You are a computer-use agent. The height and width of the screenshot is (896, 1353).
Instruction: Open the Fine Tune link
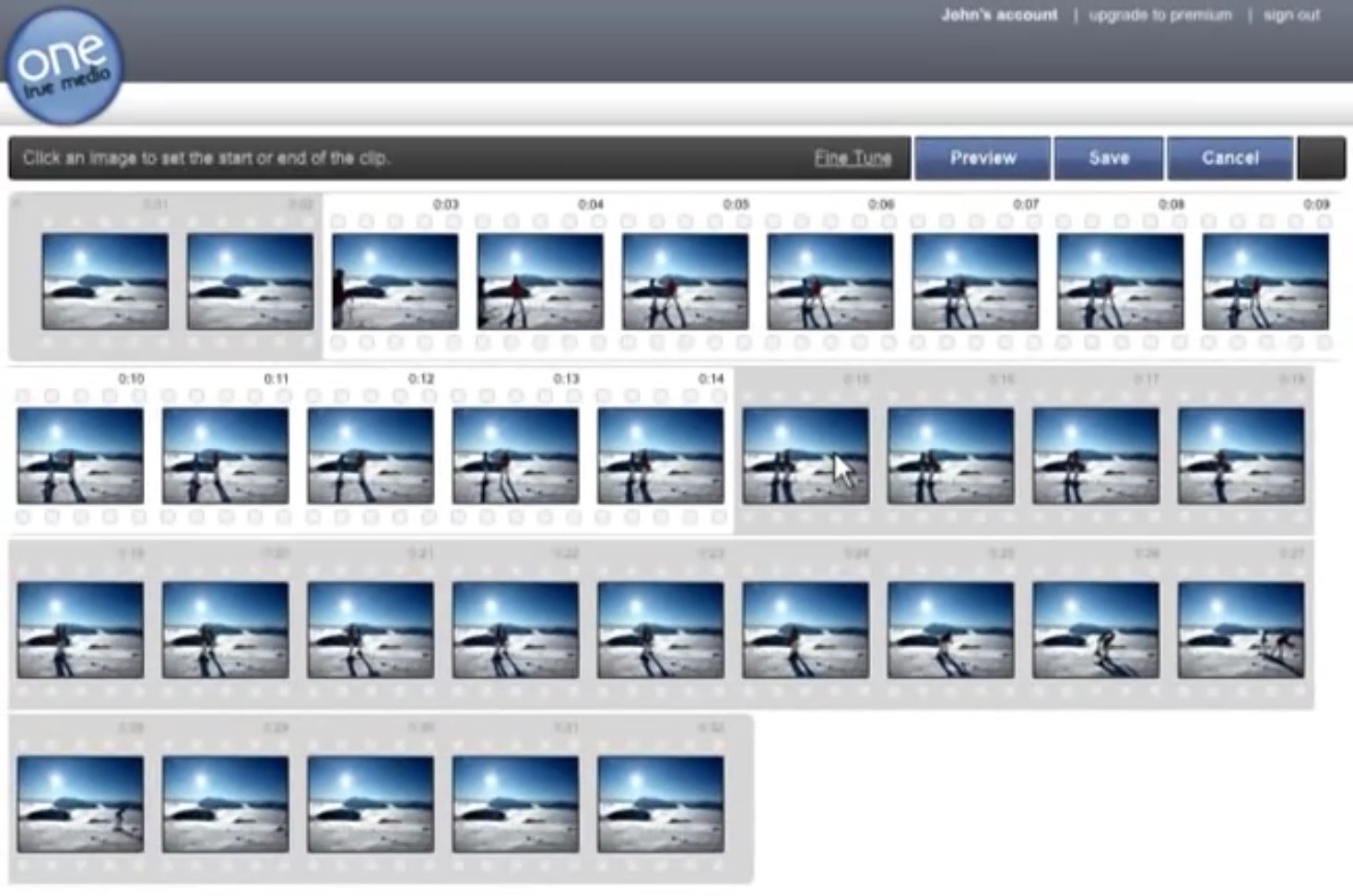[x=853, y=158]
